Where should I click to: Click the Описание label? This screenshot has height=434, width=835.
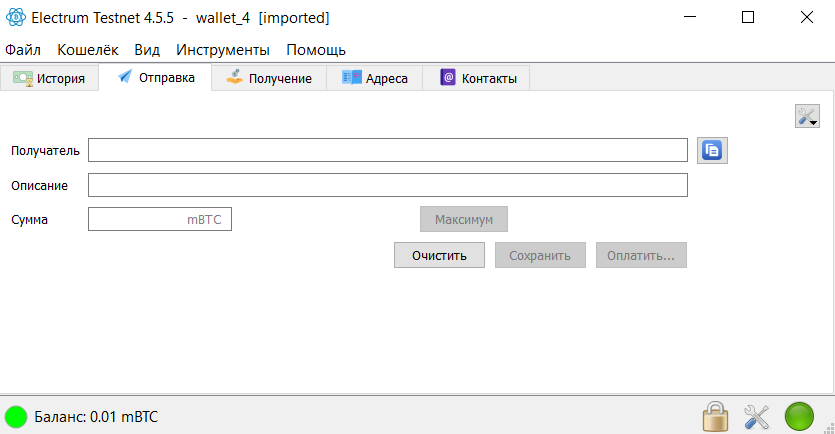pyautogui.click(x=39, y=186)
